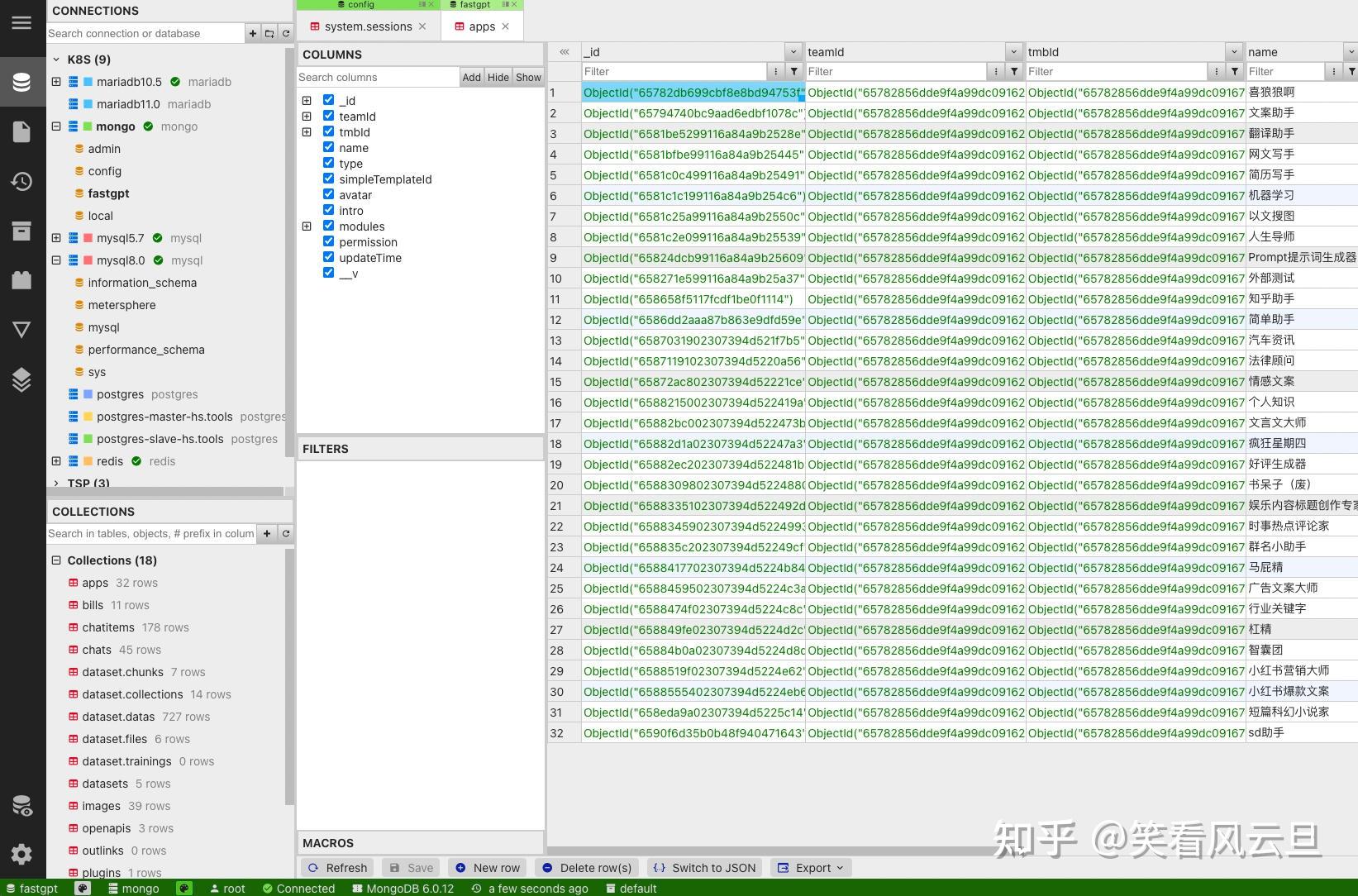
Task: Uncheck the avatar column checkbox
Action: [328, 193]
